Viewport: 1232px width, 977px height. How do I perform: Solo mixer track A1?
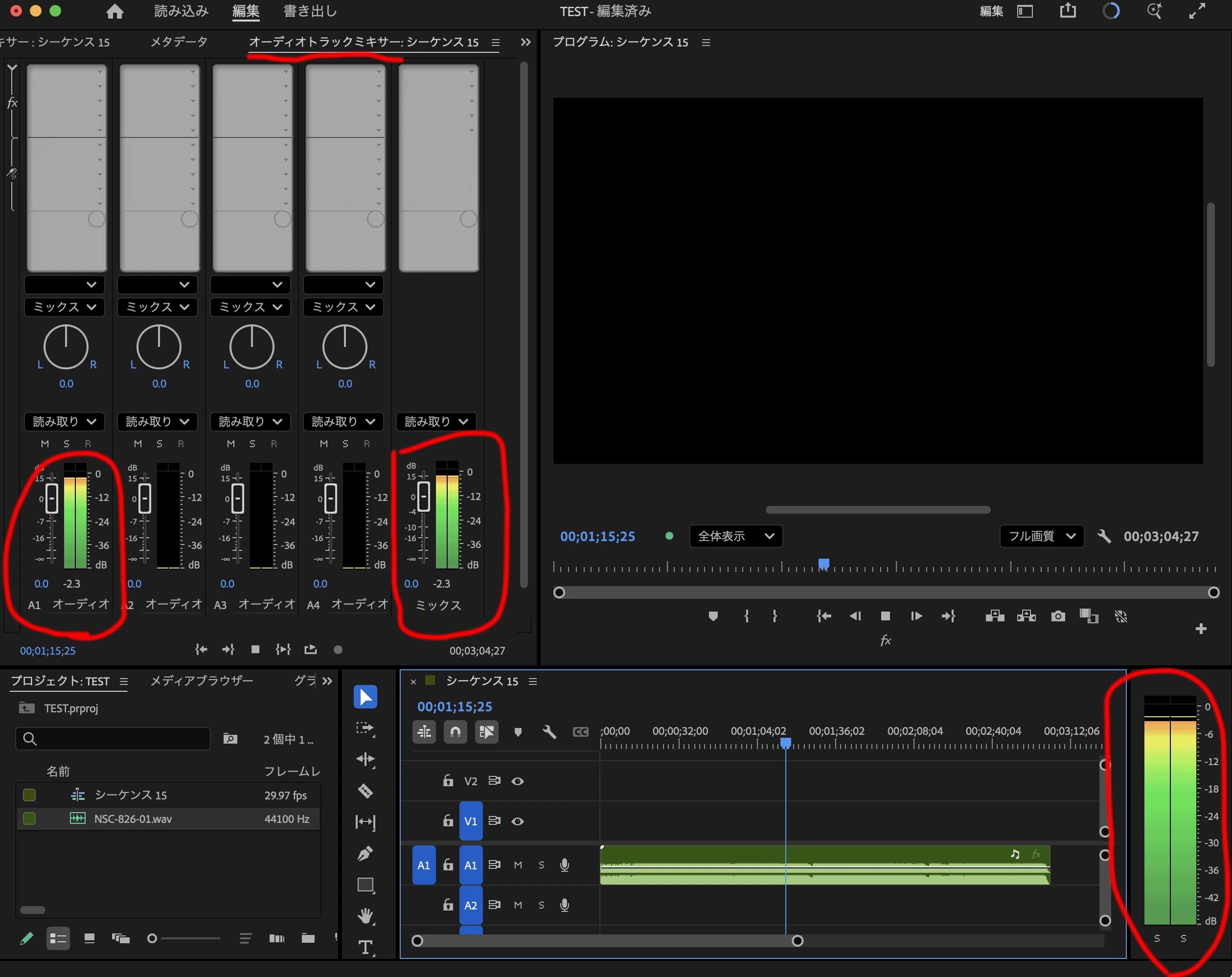[66, 443]
